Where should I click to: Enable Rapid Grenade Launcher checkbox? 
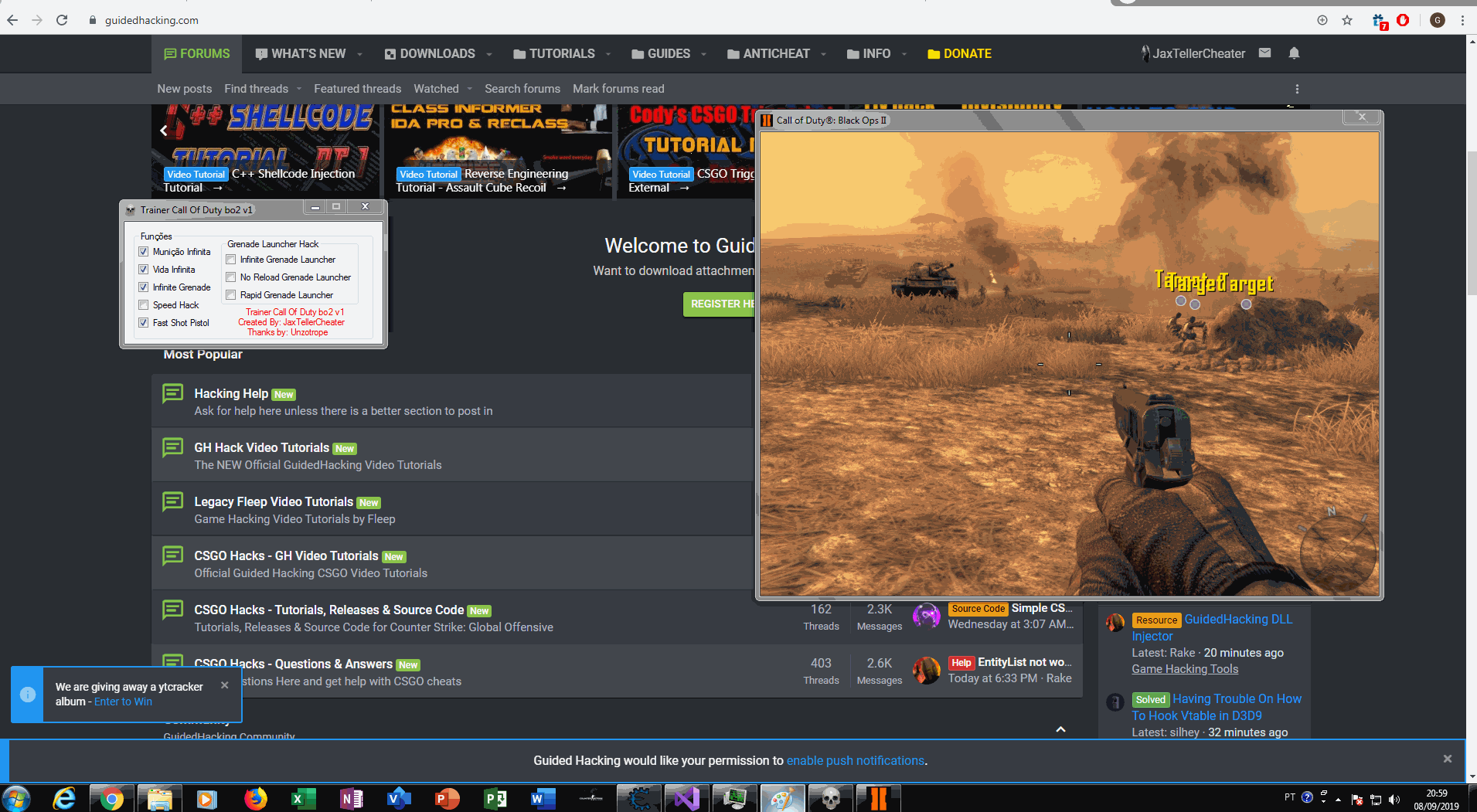pyautogui.click(x=231, y=295)
